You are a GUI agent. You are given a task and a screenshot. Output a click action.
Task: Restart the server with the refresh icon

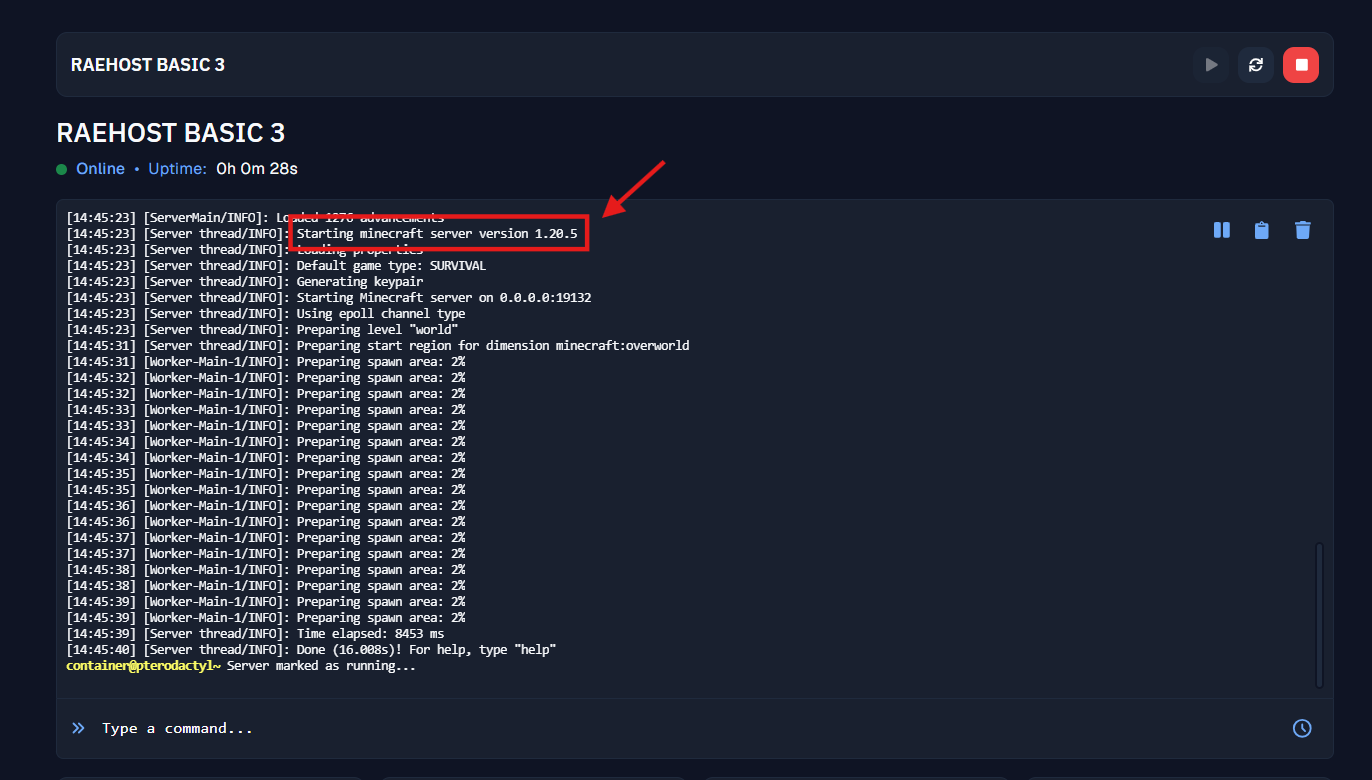[x=1256, y=65]
